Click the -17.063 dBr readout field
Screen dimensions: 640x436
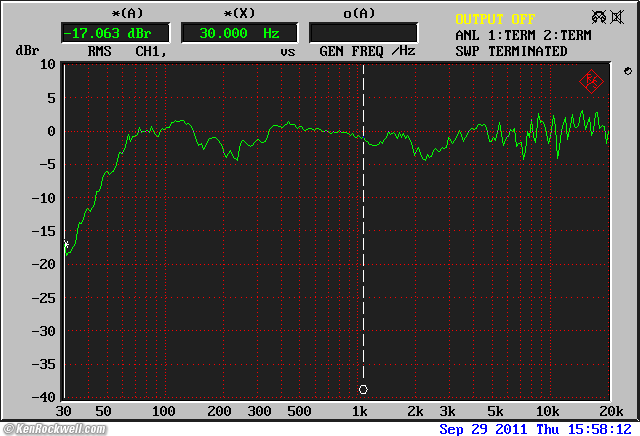(x=115, y=33)
